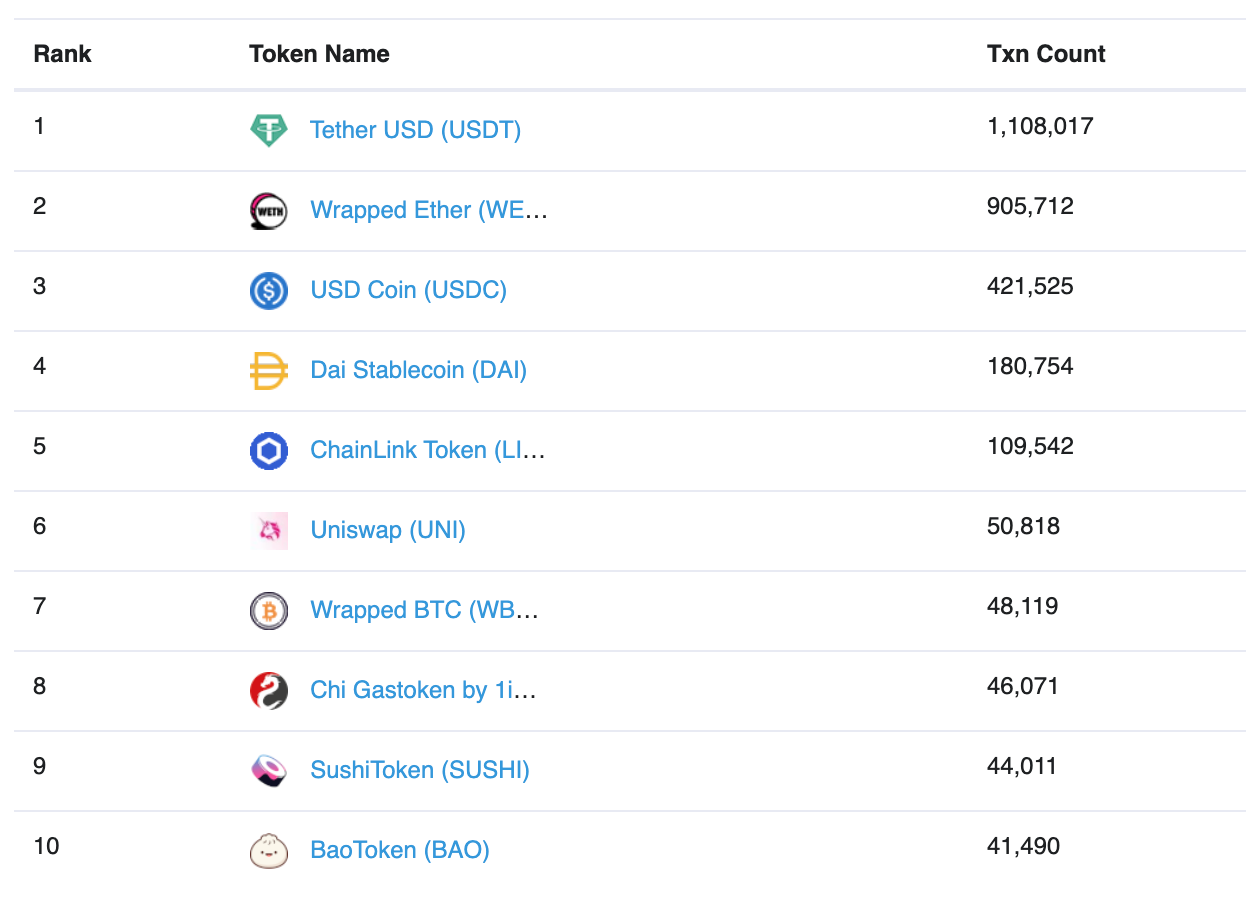The image size is (1246, 910).
Task: Select the txn count 180,754
Action: click(x=1030, y=367)
